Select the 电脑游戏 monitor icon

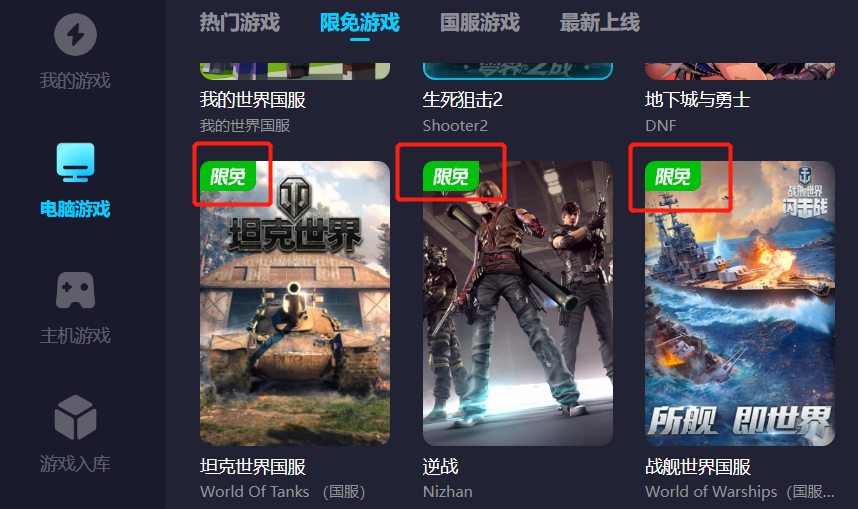pyautogui.click(x=76, y=163)
